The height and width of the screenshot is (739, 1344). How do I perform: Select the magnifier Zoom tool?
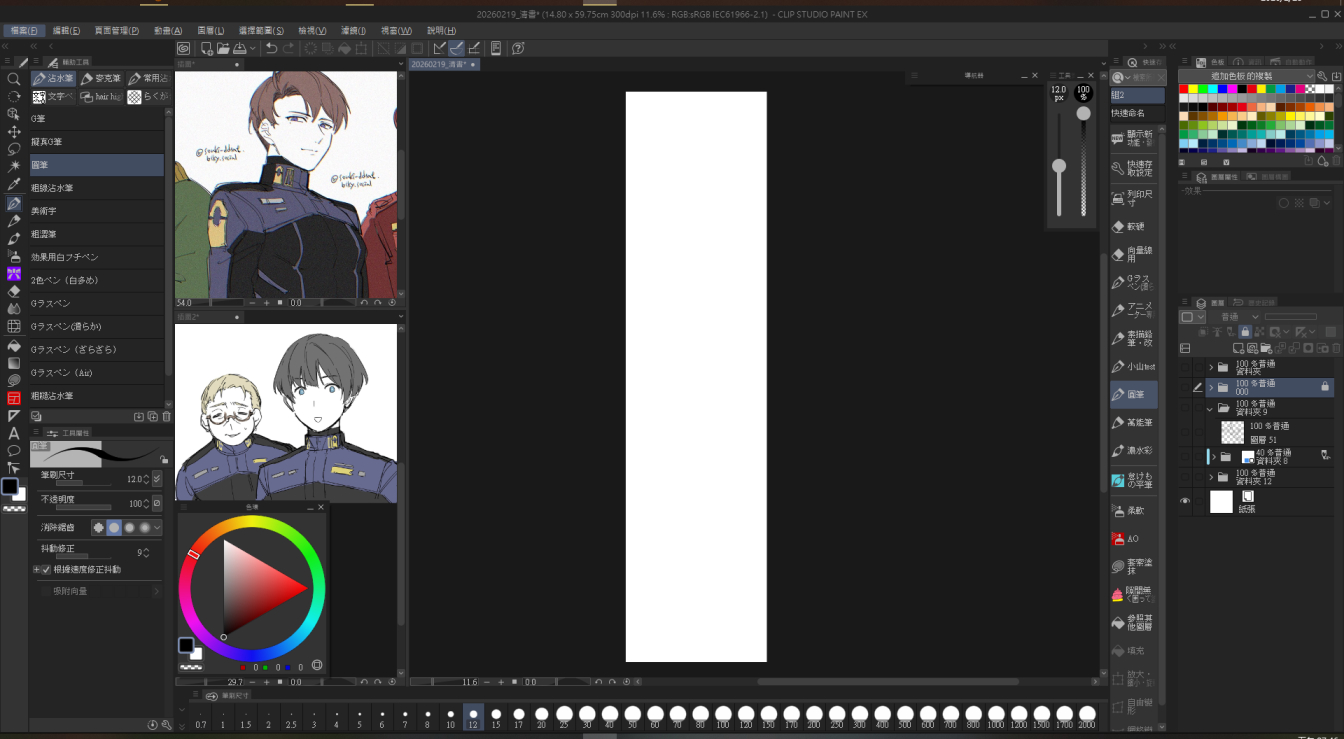tap(14, 79)
